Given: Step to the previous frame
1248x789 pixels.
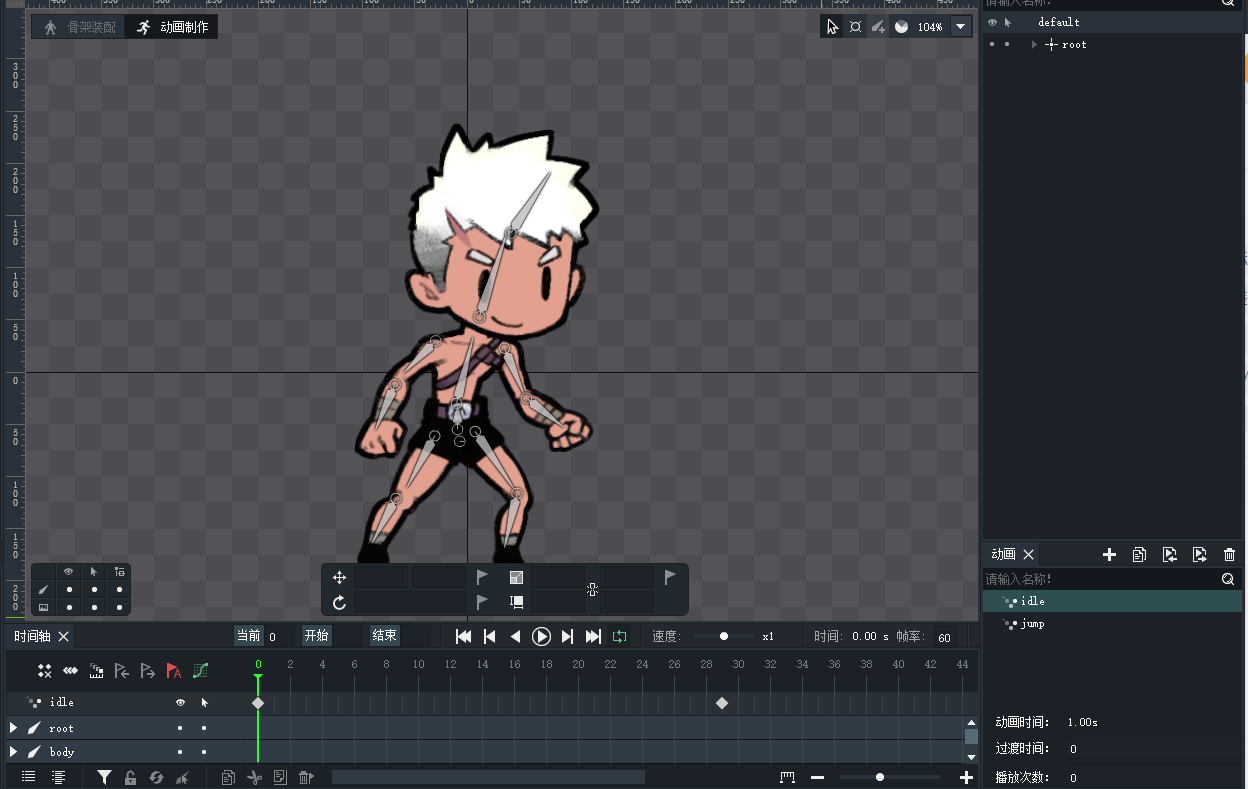Looking at the screenshot, I should [x=489, y=636].
